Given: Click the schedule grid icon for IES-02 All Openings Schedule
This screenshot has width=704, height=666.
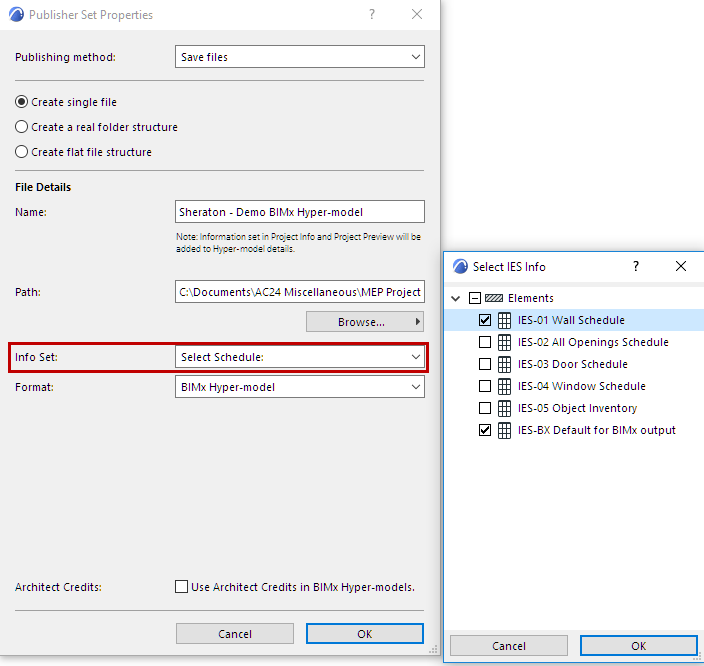Looking at the screenshot, I should pos(504,342).
